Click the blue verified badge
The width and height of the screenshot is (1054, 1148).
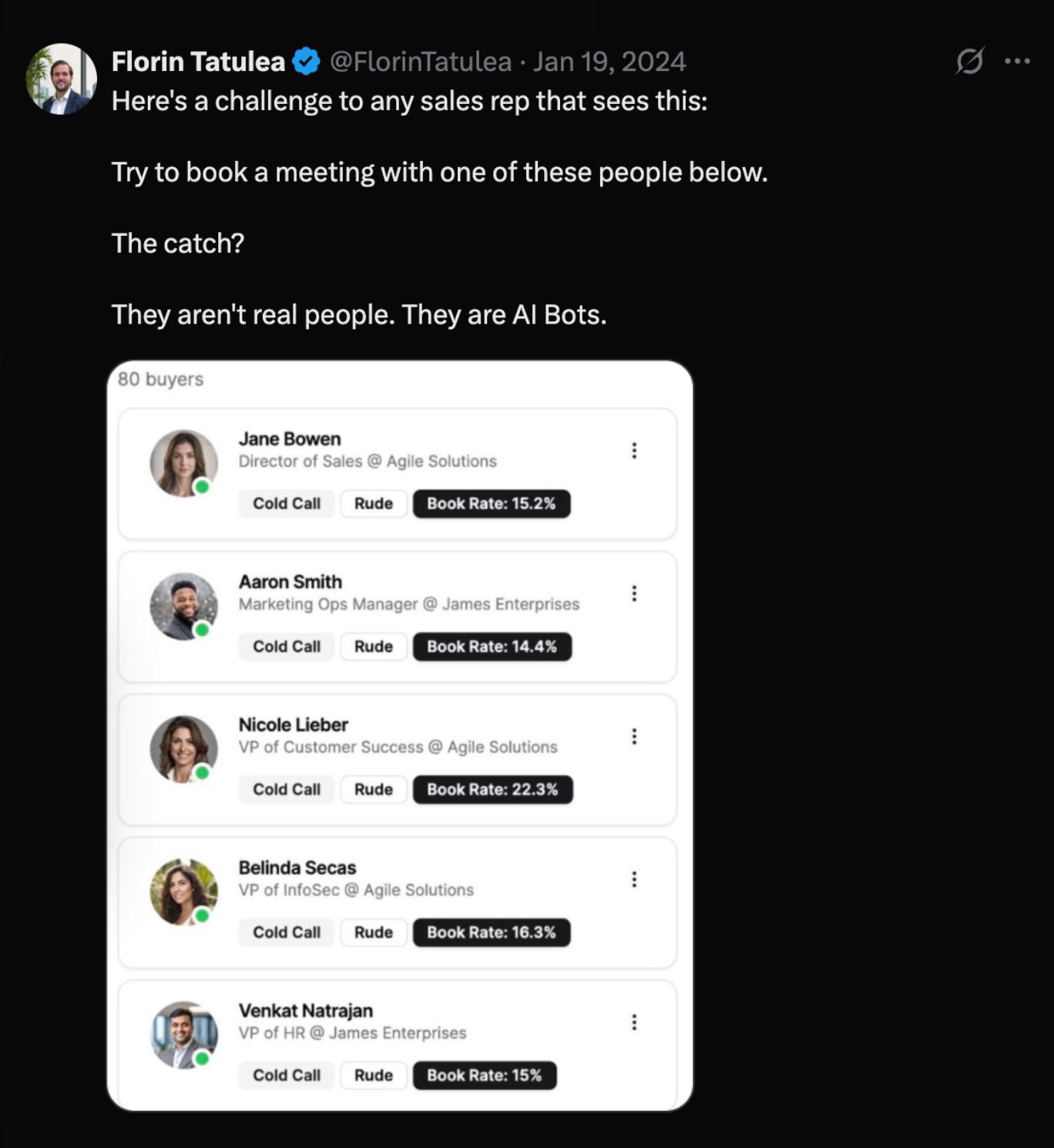307,62
